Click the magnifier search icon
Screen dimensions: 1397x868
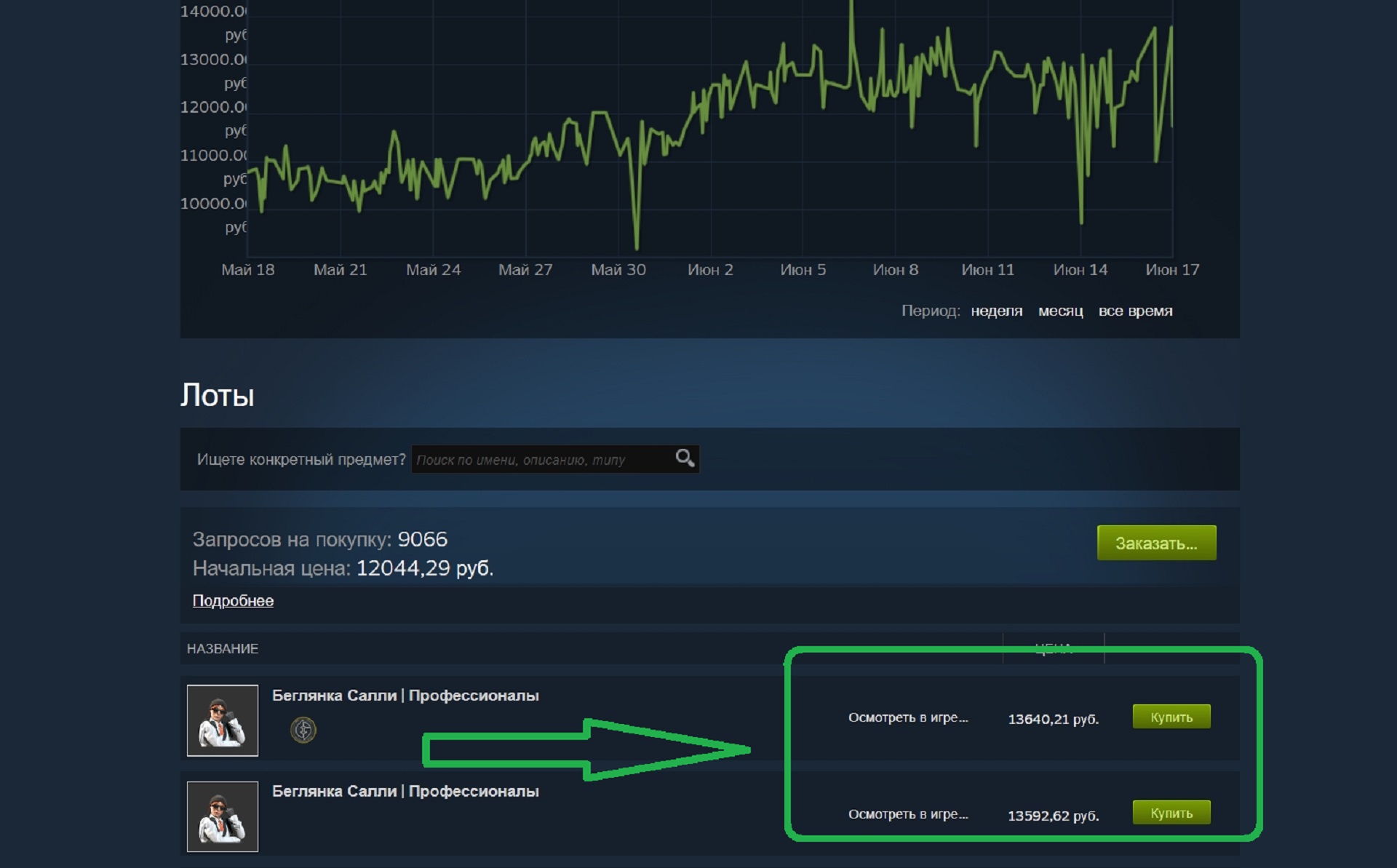click(x=684, y=458)
